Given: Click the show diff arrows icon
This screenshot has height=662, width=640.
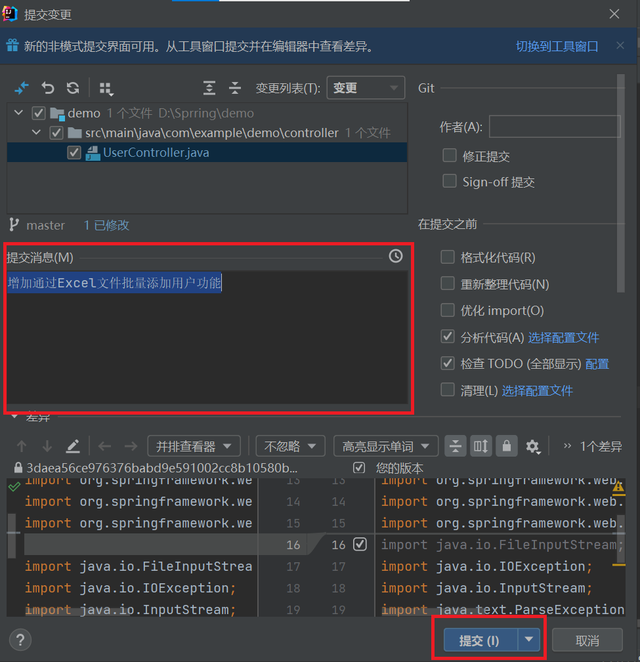Looking at the screenshot, I should pos(22,88).
